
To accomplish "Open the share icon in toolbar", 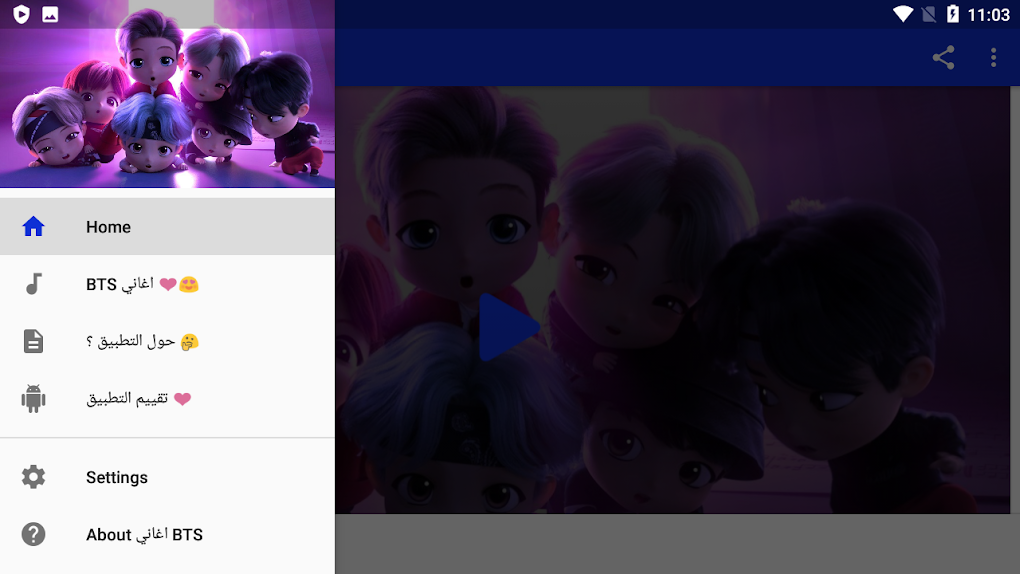I will (x=943, y=57).
